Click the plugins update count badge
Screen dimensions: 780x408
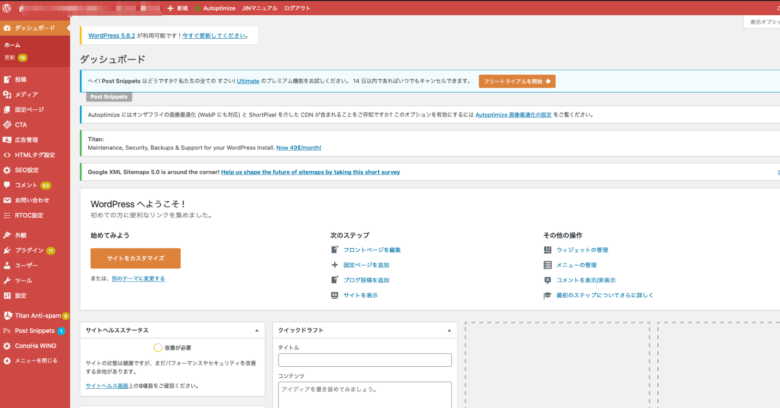pyautogui.click(x=51, y=251)
